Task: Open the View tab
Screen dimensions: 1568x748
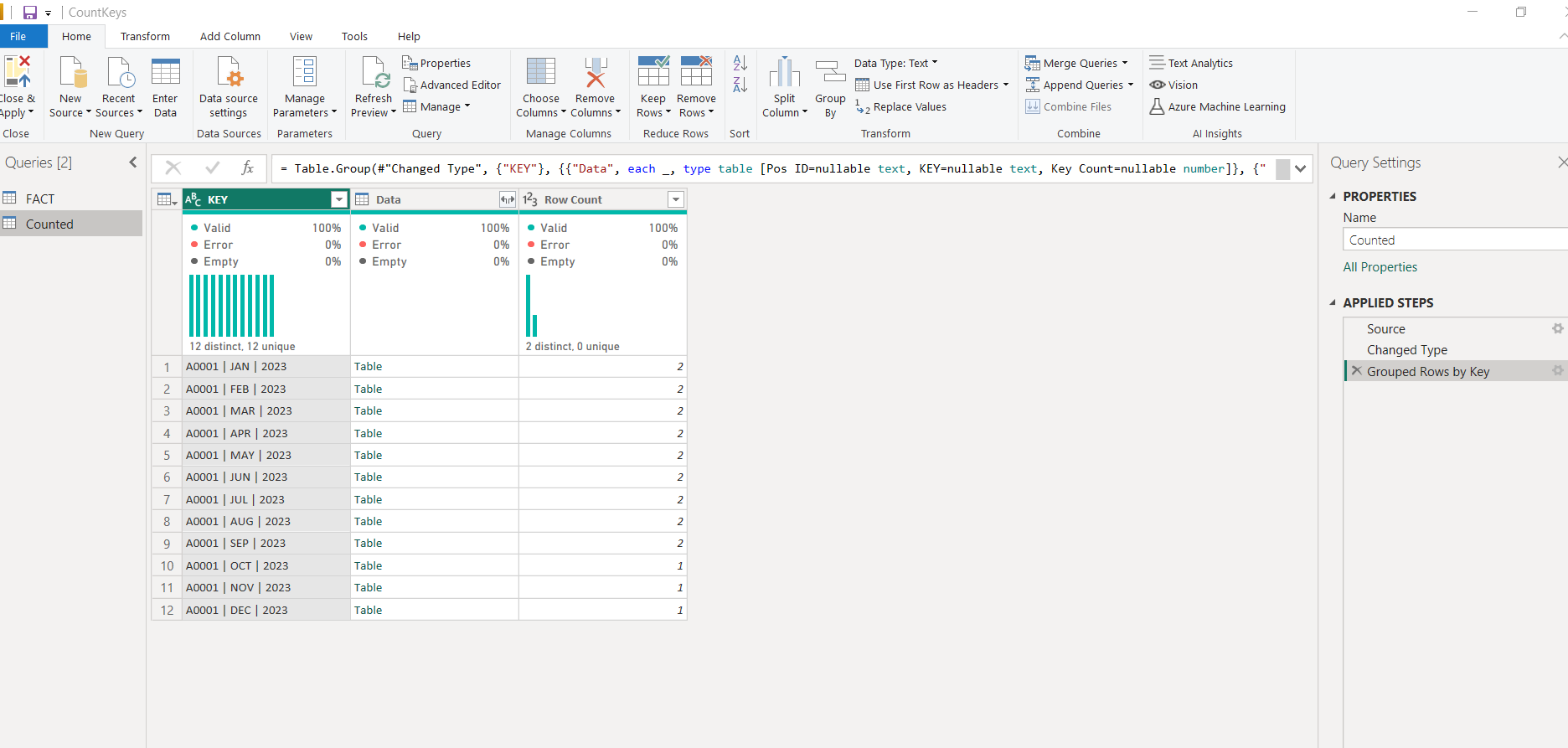Action: [301, 36]
